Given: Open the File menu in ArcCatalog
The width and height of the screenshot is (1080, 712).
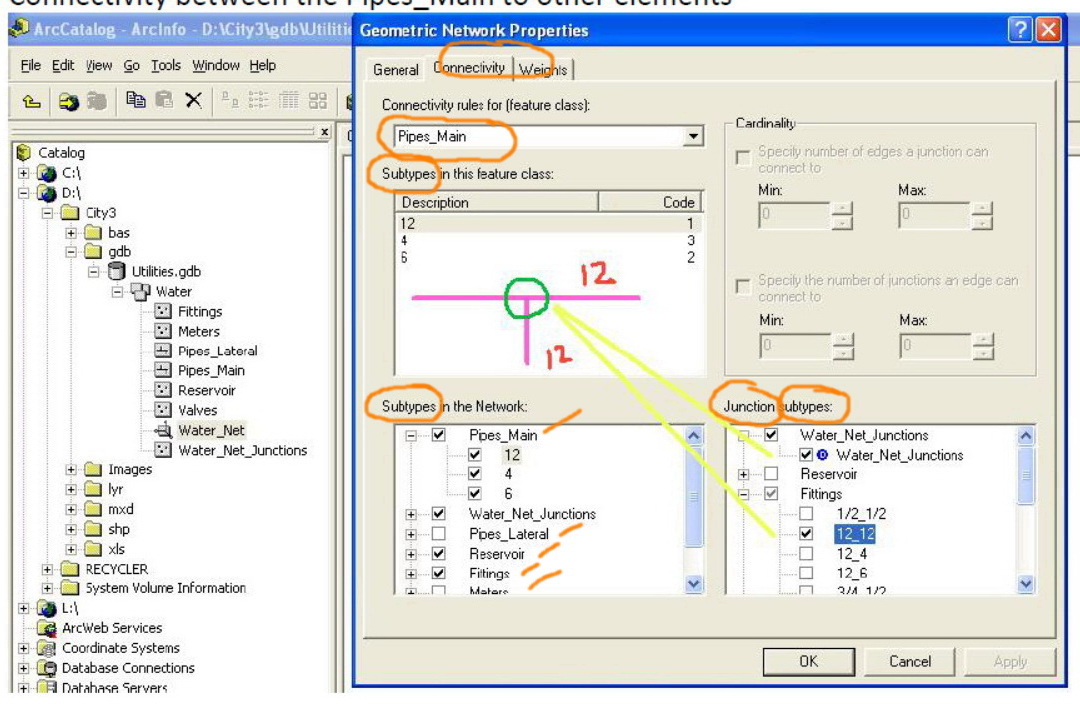Looking at the screenshot, I should click(30, 65).
